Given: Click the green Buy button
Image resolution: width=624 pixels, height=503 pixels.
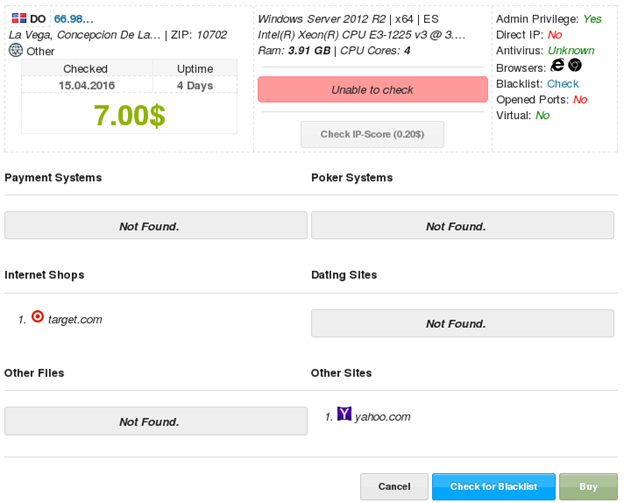Looking at the screenshot, I should click(x=588, y=487).
